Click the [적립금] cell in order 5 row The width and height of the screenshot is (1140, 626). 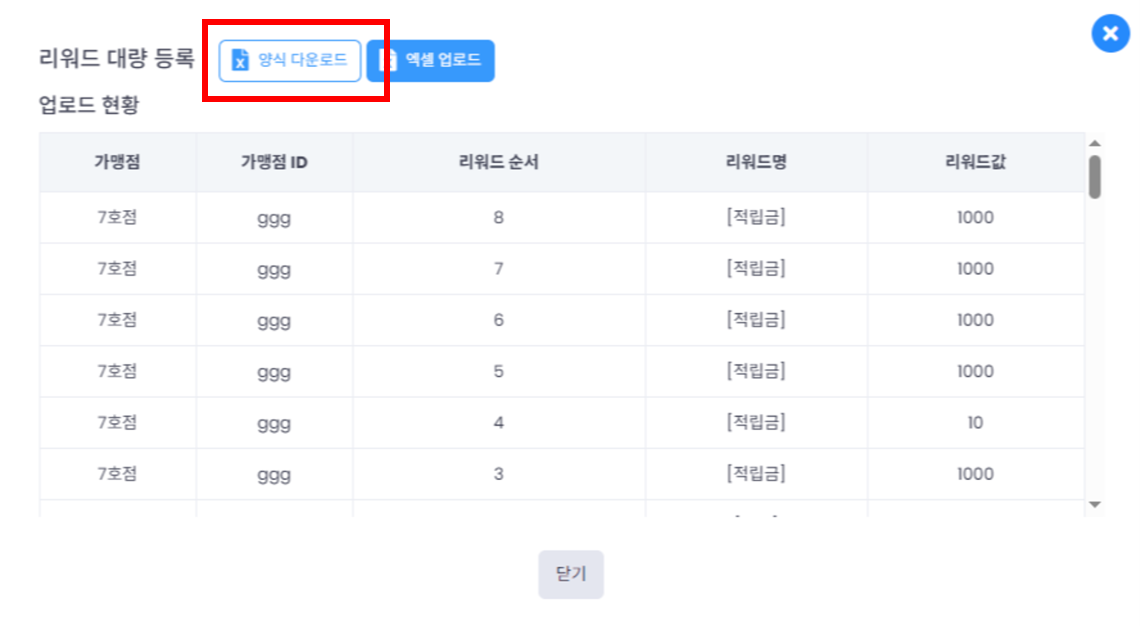pos(756,372)
